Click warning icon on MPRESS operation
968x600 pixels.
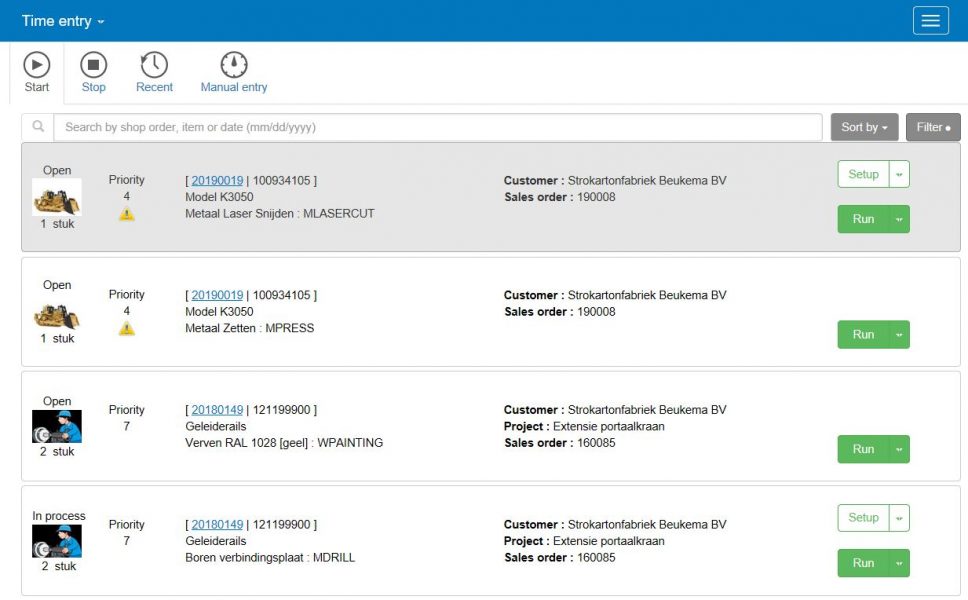pyautogui.click(x=127, y=329)
